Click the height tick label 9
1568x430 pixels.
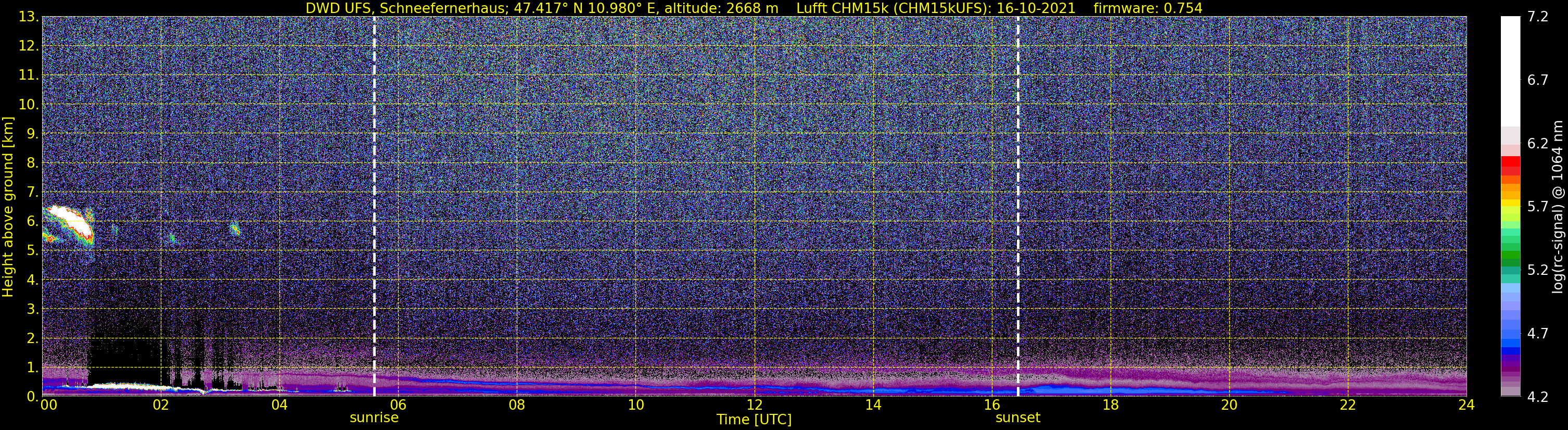(33, 134)
